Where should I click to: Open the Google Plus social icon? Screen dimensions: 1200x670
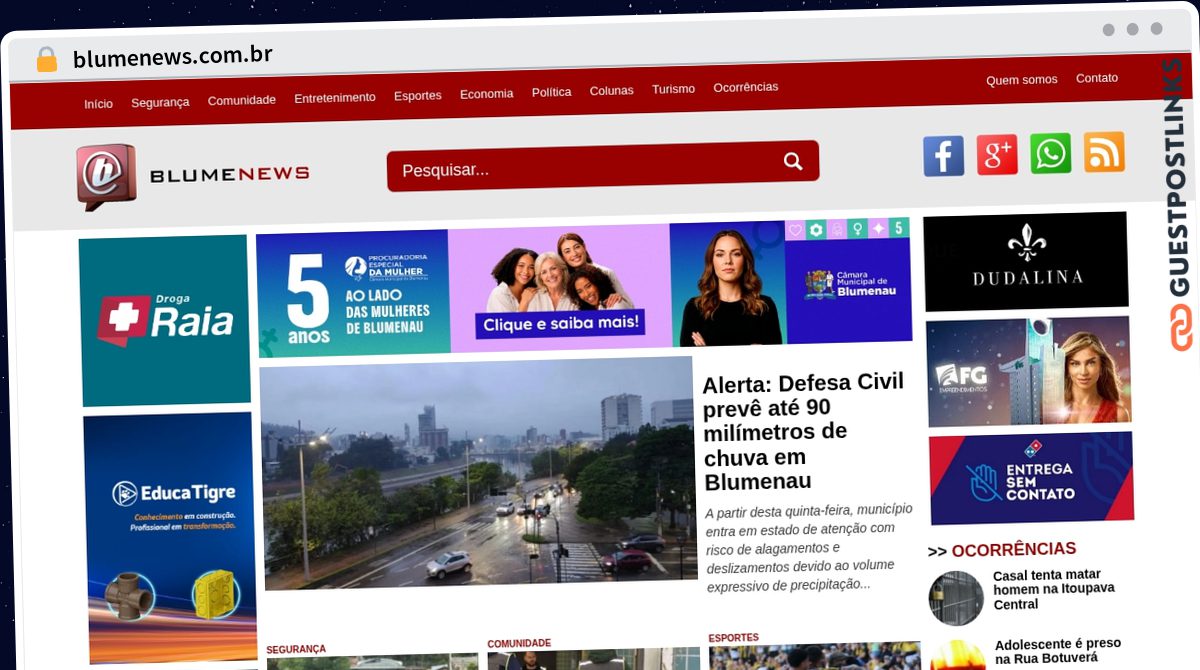997,155
